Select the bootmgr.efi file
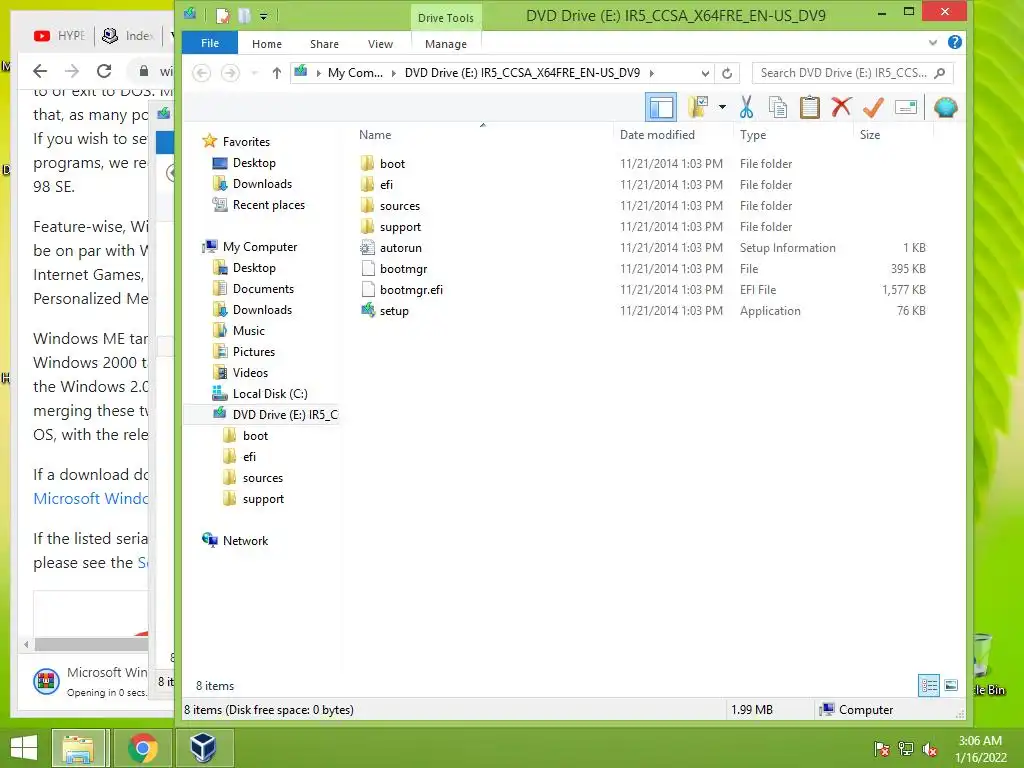 [411, 289]
